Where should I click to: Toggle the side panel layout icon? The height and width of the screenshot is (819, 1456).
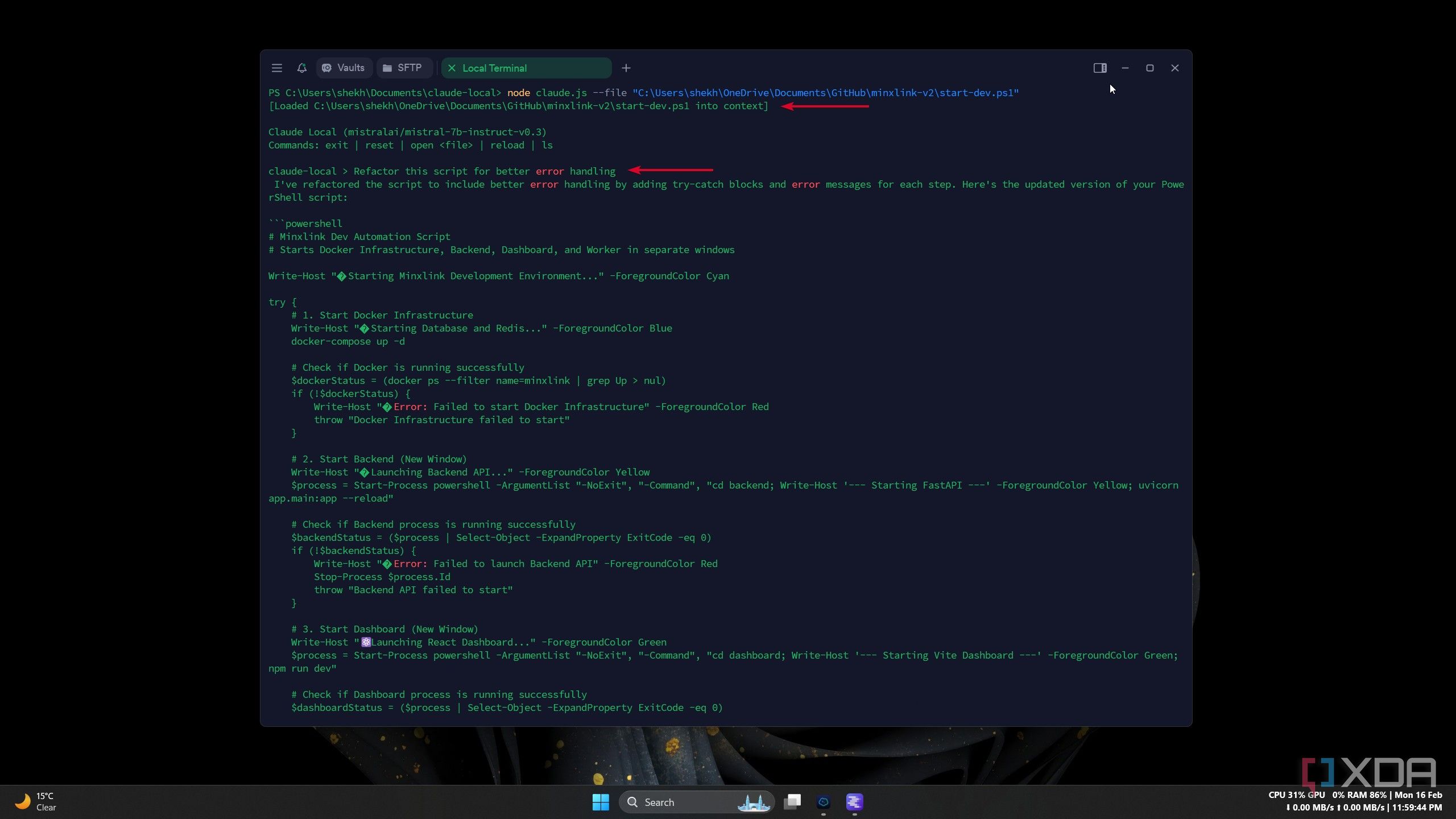pyautogui.click(x=1100, y=68)
